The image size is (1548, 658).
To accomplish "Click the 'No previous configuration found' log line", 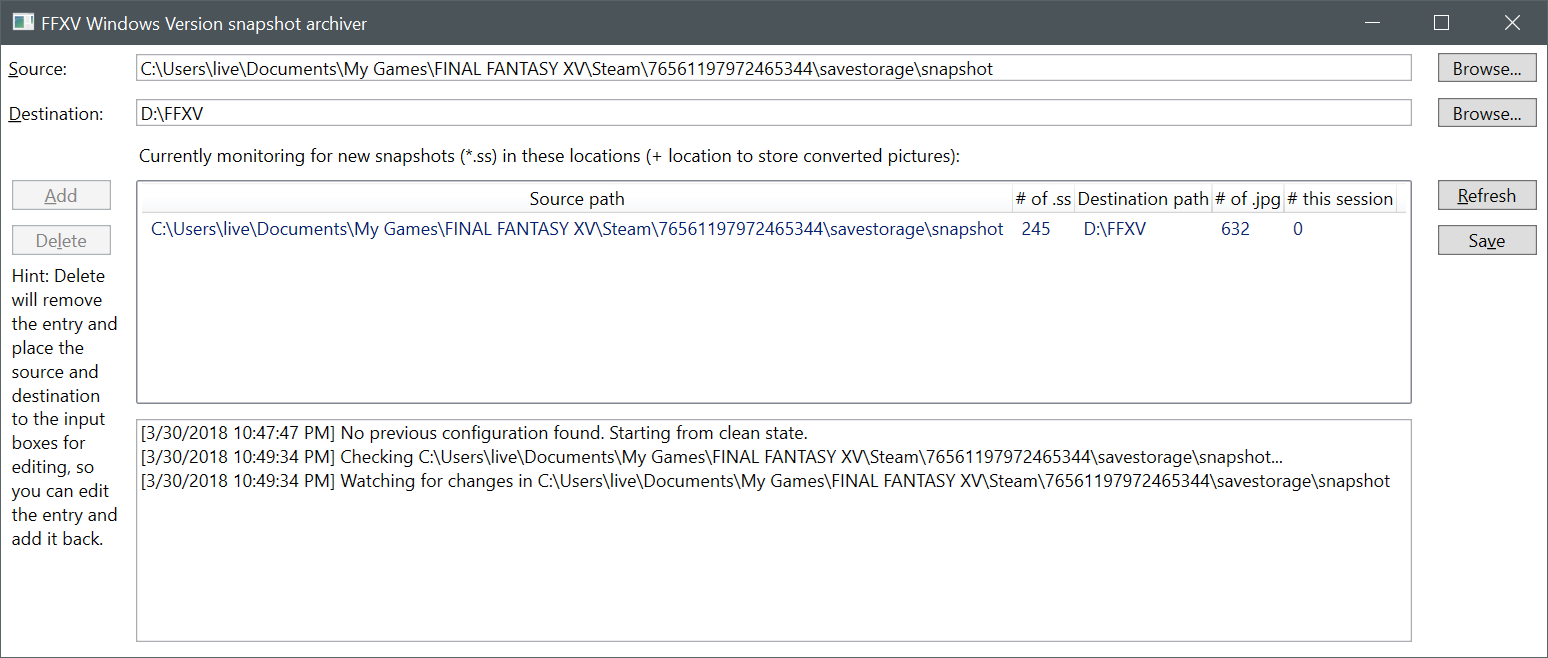I will coord(474,433).
